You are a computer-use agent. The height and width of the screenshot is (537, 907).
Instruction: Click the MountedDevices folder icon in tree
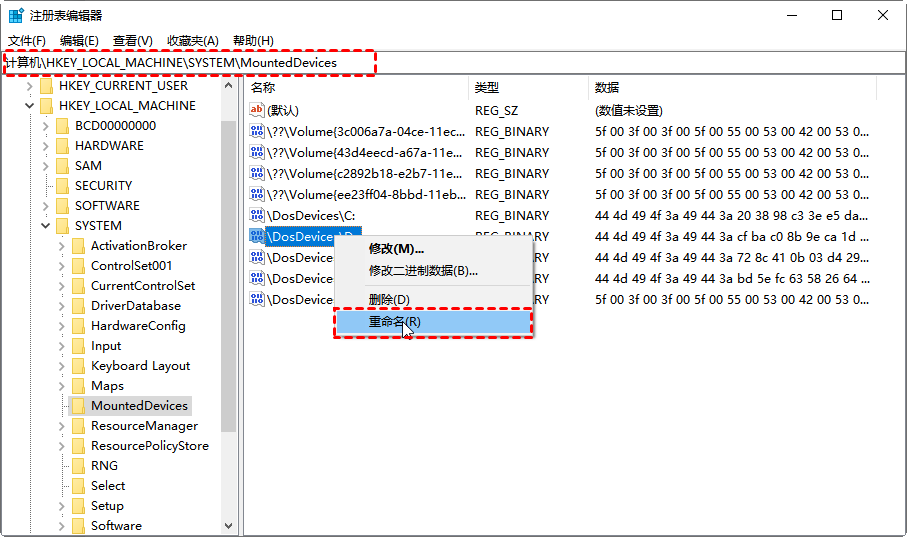coord(79,406)
